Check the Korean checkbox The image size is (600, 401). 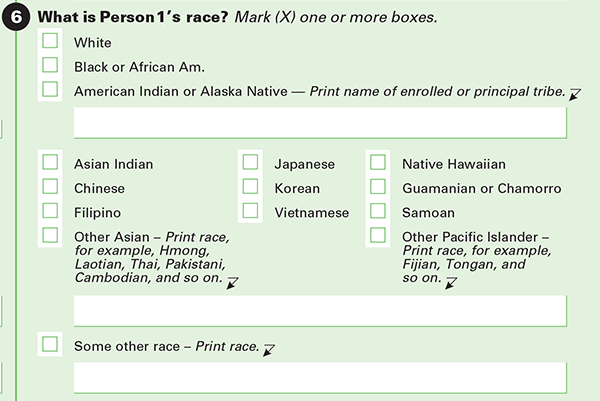pos(251,187)
